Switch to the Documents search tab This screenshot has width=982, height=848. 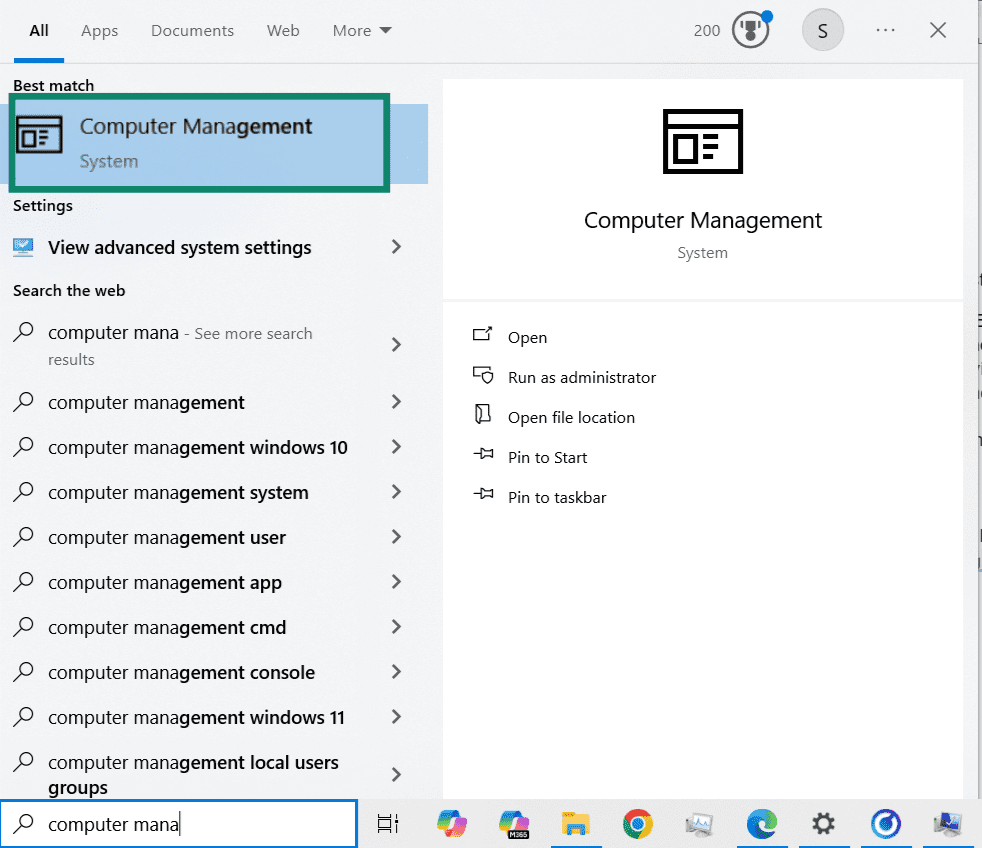tap(192, 30)
